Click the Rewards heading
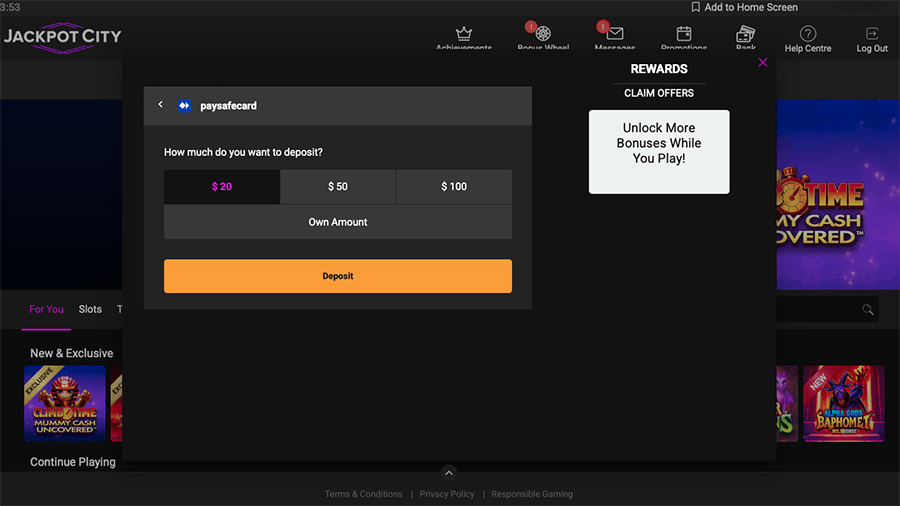Viewport: 900px width, 506px height. 659,69
